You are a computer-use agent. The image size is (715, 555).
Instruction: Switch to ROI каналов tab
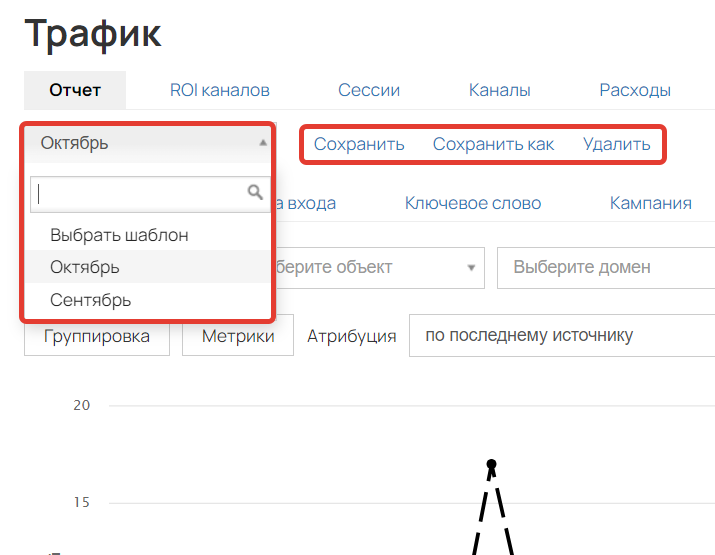(219, 90)
